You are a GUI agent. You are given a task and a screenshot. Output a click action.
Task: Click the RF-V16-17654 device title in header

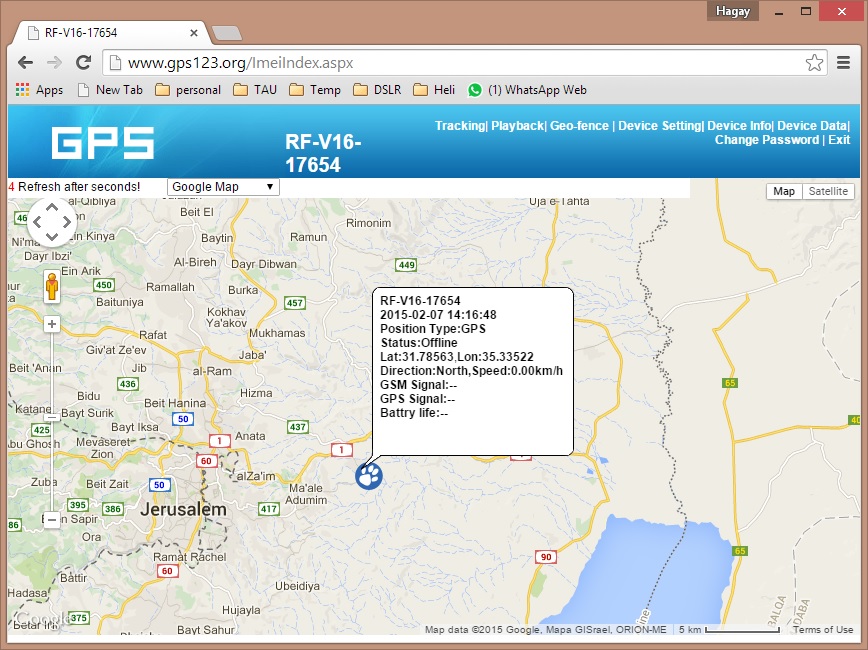[323, 153]
